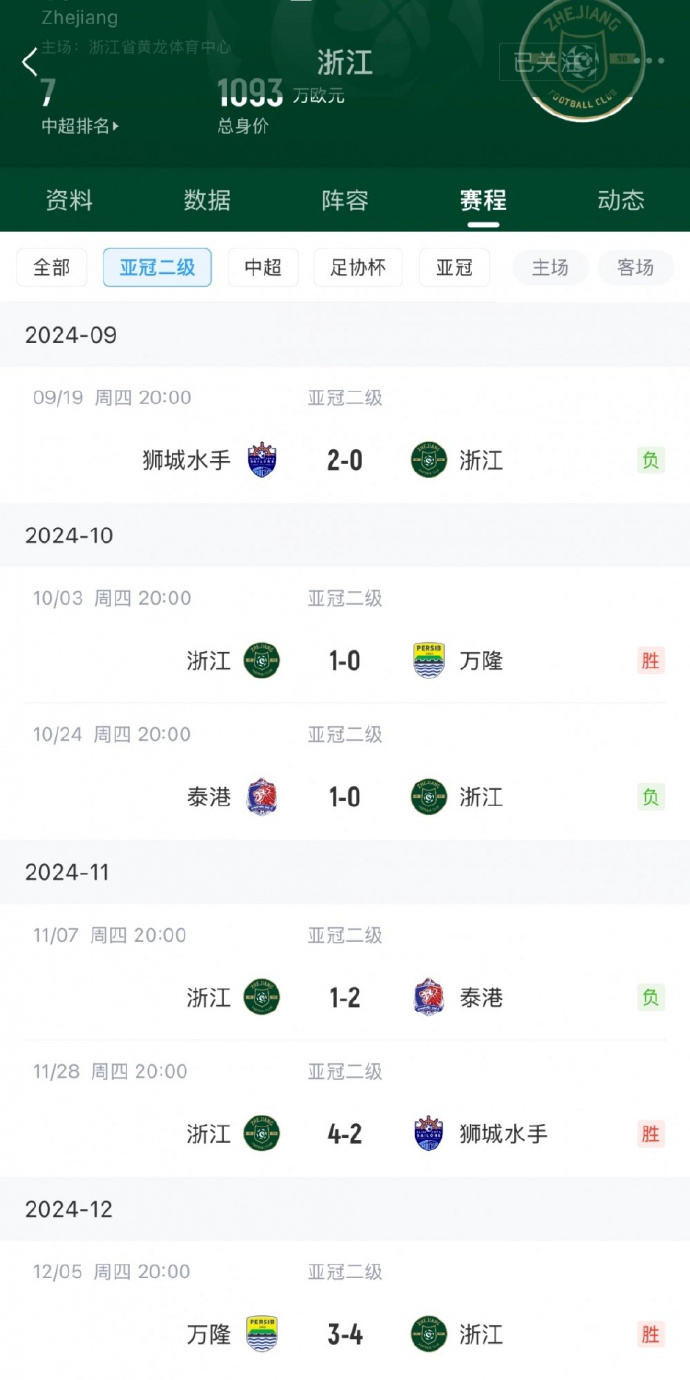This screenshot has height=1380, width=690.
Task: Tap 狮城水手 logo in the 11/28 match
Action: tap(429, 1134)
